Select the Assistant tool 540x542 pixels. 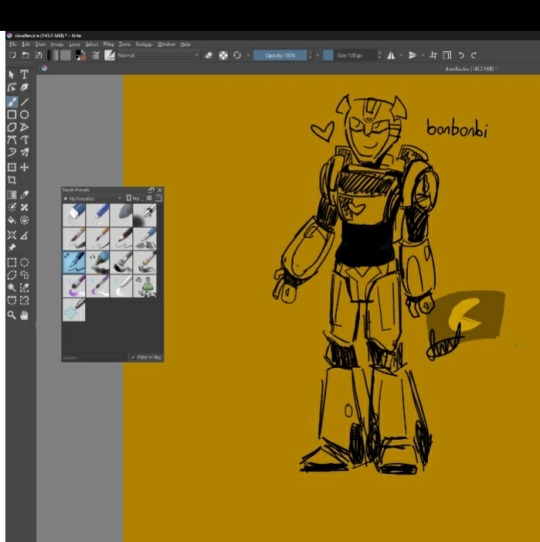[x=11, y=235]
